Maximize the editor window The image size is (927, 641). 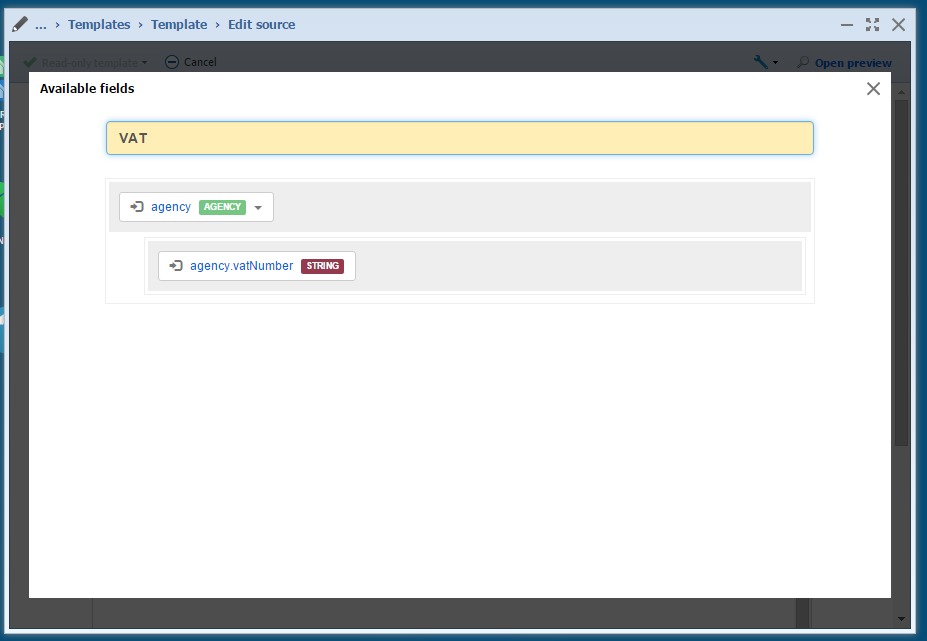pos(872,25)
